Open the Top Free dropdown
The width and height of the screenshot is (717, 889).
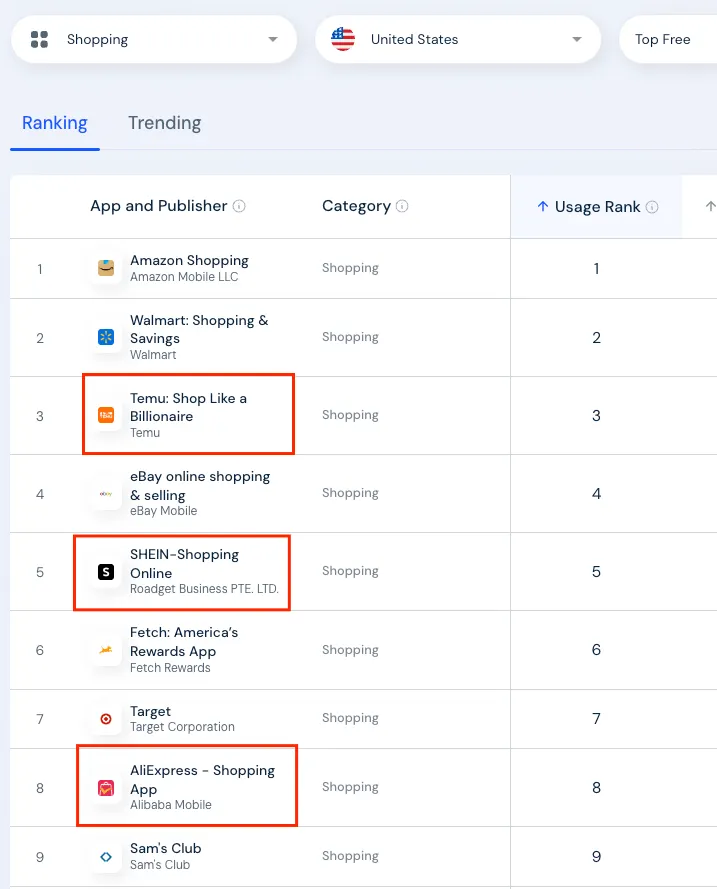click(668, 39)
